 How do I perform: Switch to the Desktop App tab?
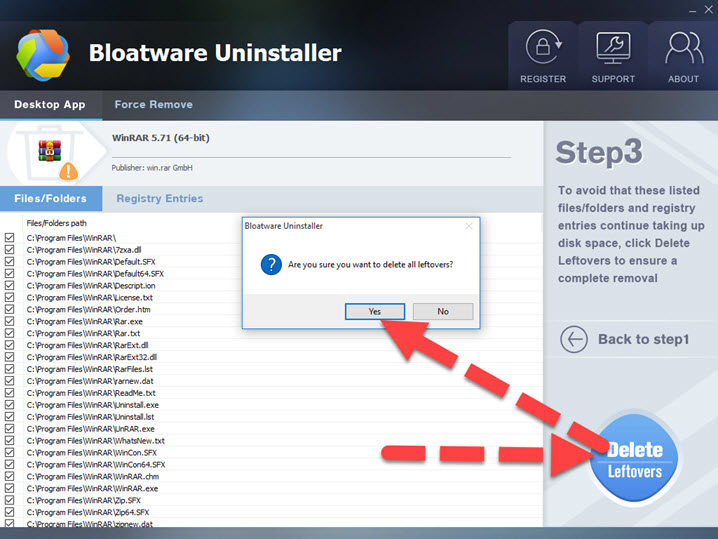tap(50, 104)
